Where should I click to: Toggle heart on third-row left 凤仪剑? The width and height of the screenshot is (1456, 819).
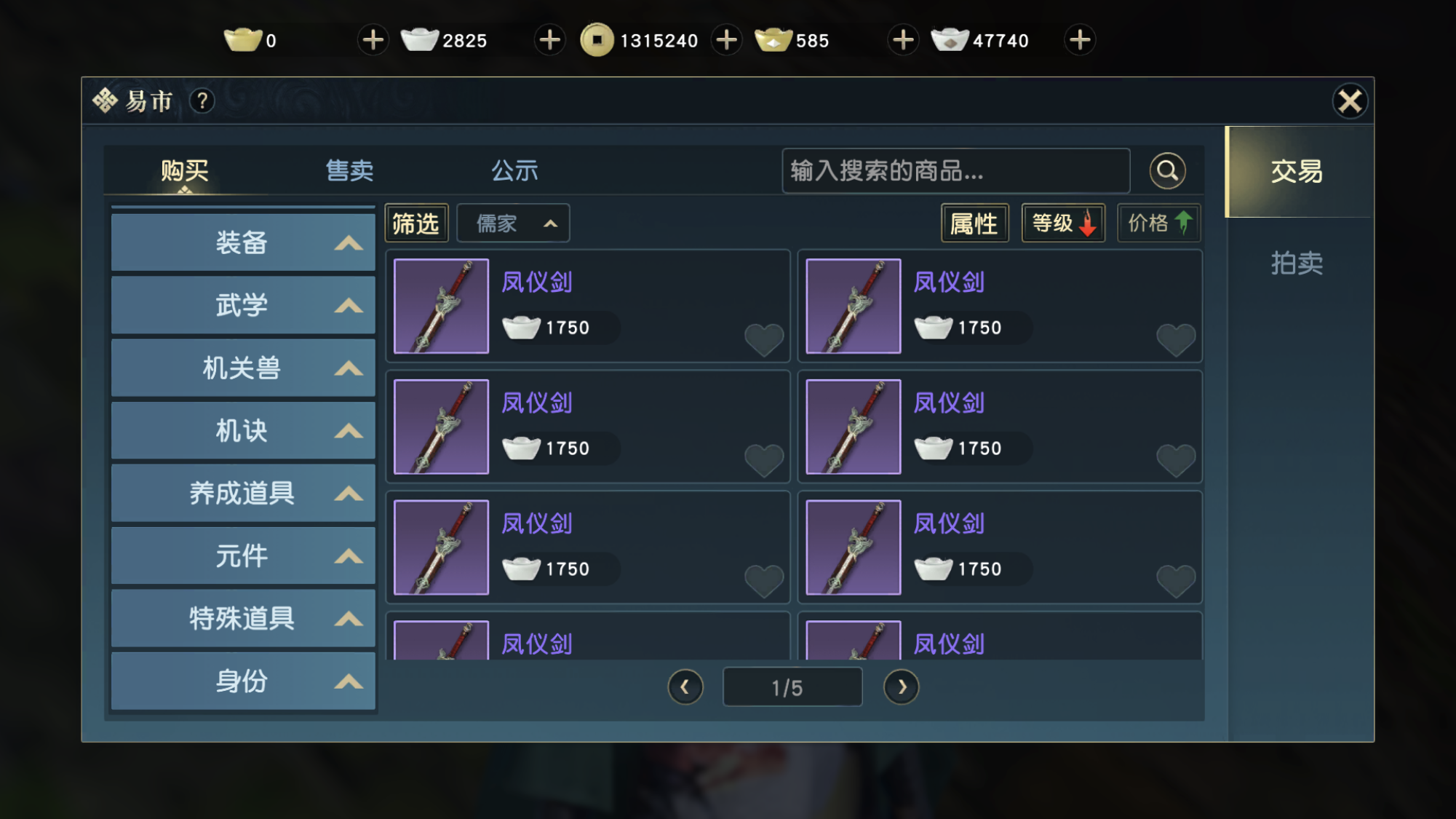[x=764, y=582]
